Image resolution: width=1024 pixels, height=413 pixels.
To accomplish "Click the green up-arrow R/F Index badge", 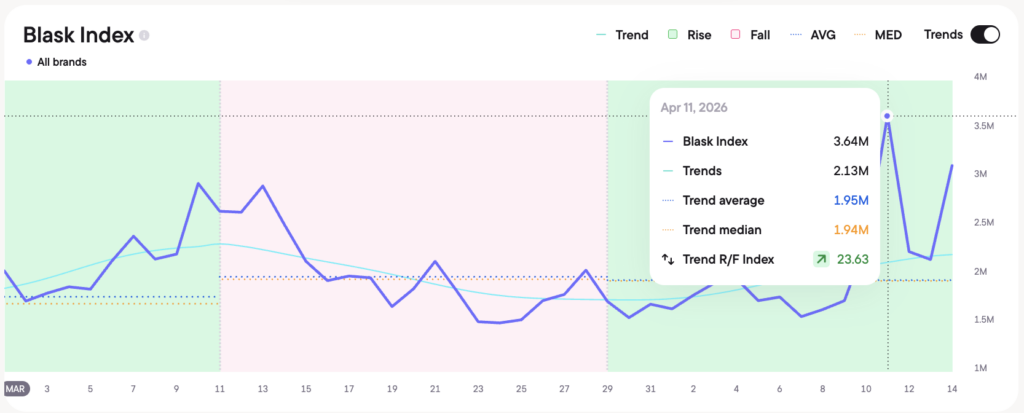I will point(820,259).
